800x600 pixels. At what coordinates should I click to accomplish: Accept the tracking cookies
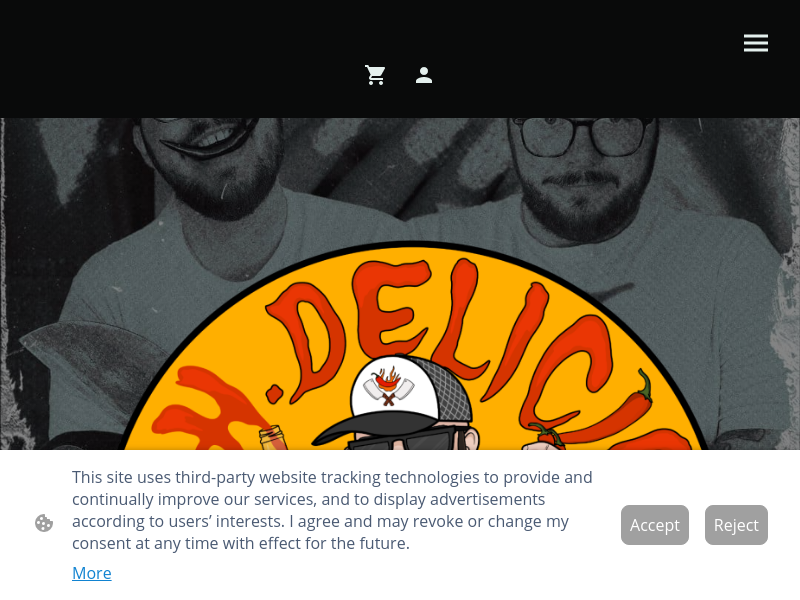click(x=655, y=525)
